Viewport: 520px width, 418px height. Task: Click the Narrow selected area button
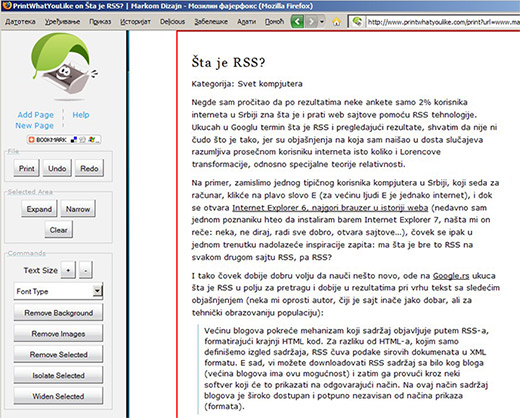coord(78,209)
